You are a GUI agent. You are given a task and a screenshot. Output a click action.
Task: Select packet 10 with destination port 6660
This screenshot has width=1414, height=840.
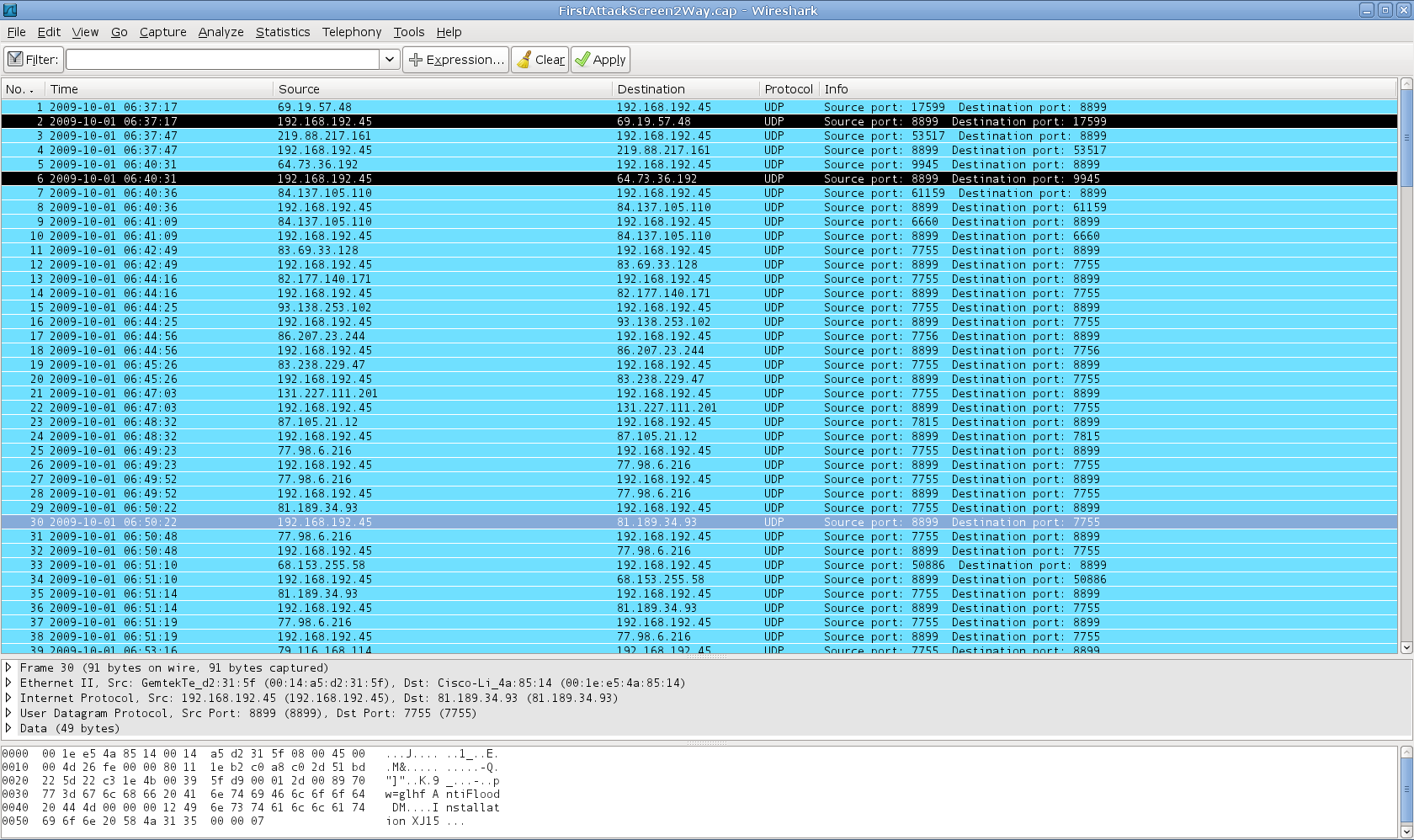[699, 236]
